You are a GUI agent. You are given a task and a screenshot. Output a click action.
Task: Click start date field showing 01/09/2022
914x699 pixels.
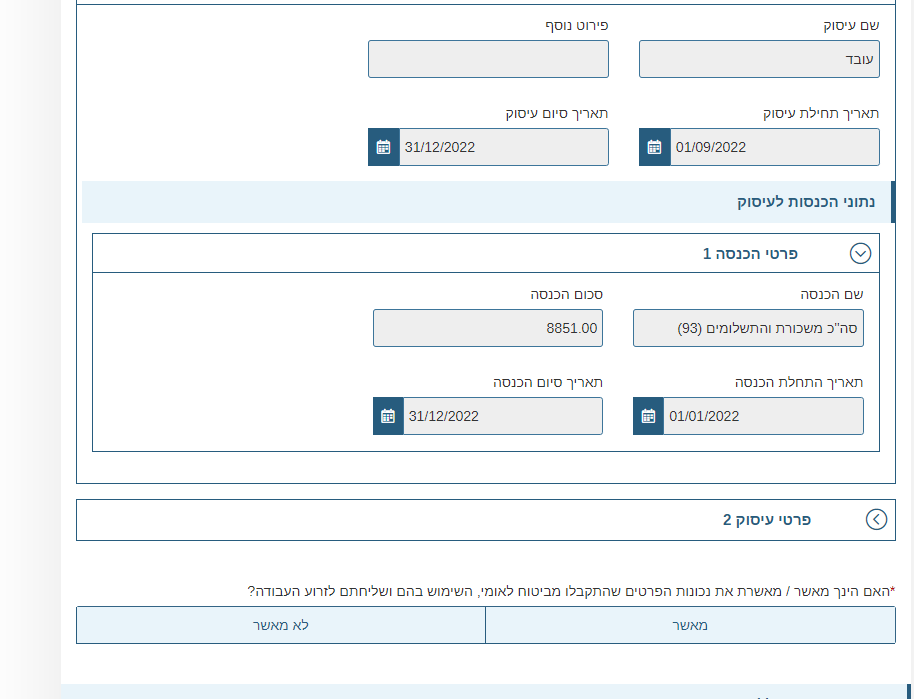(x=775, y=147)
